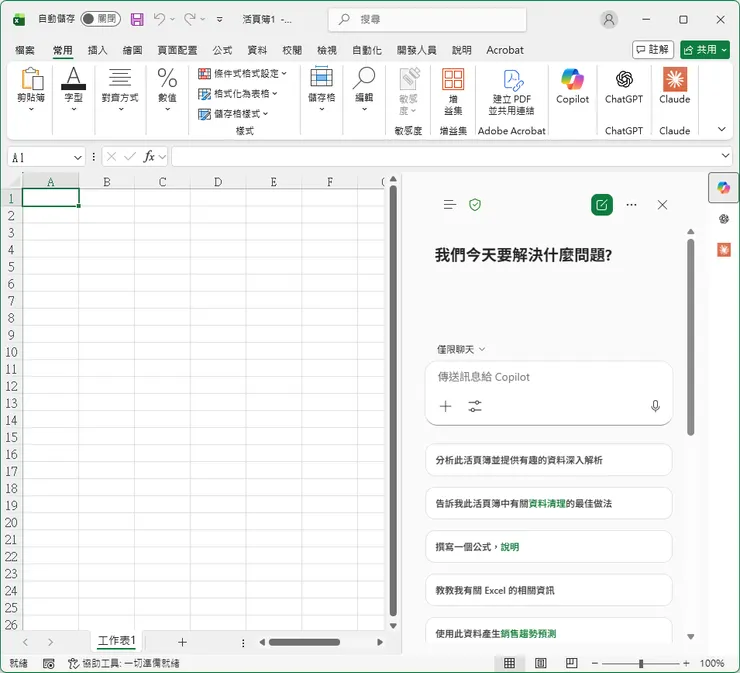Image resolution: width=740 pixels, height=673 pixels.
Task: Click the zoom slider handle
Action: (x=641, y=664)
